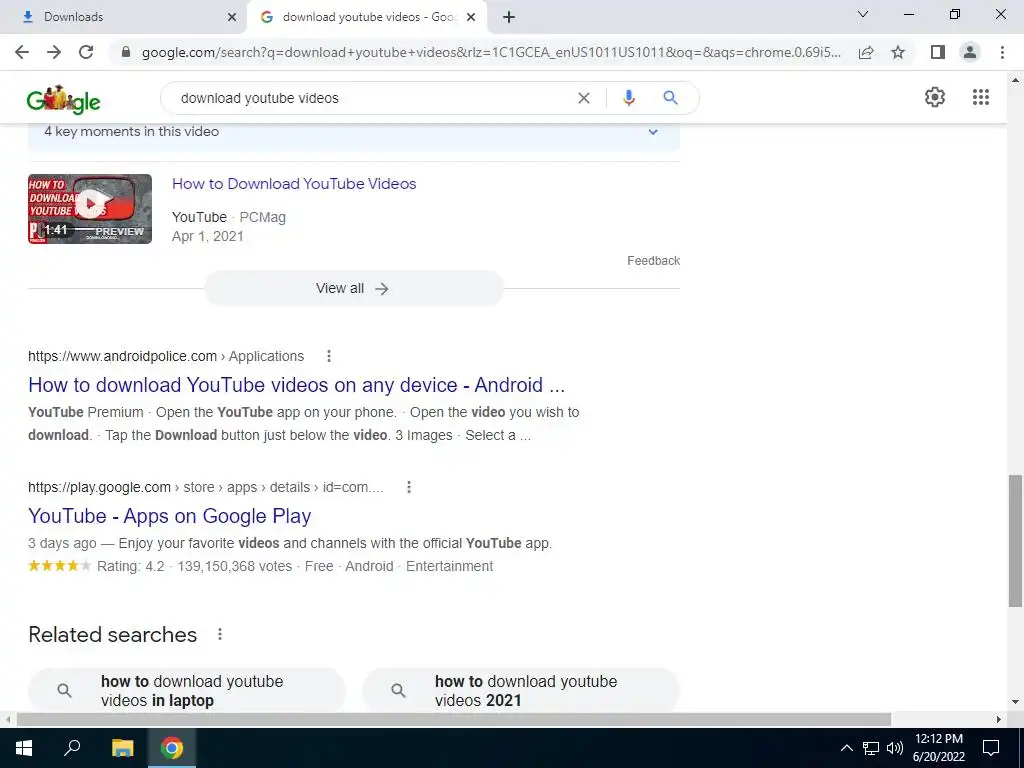Show hidden system tray icons
Image resolution: width=1024 pixels, height=768 pixels.
point(846,748)
